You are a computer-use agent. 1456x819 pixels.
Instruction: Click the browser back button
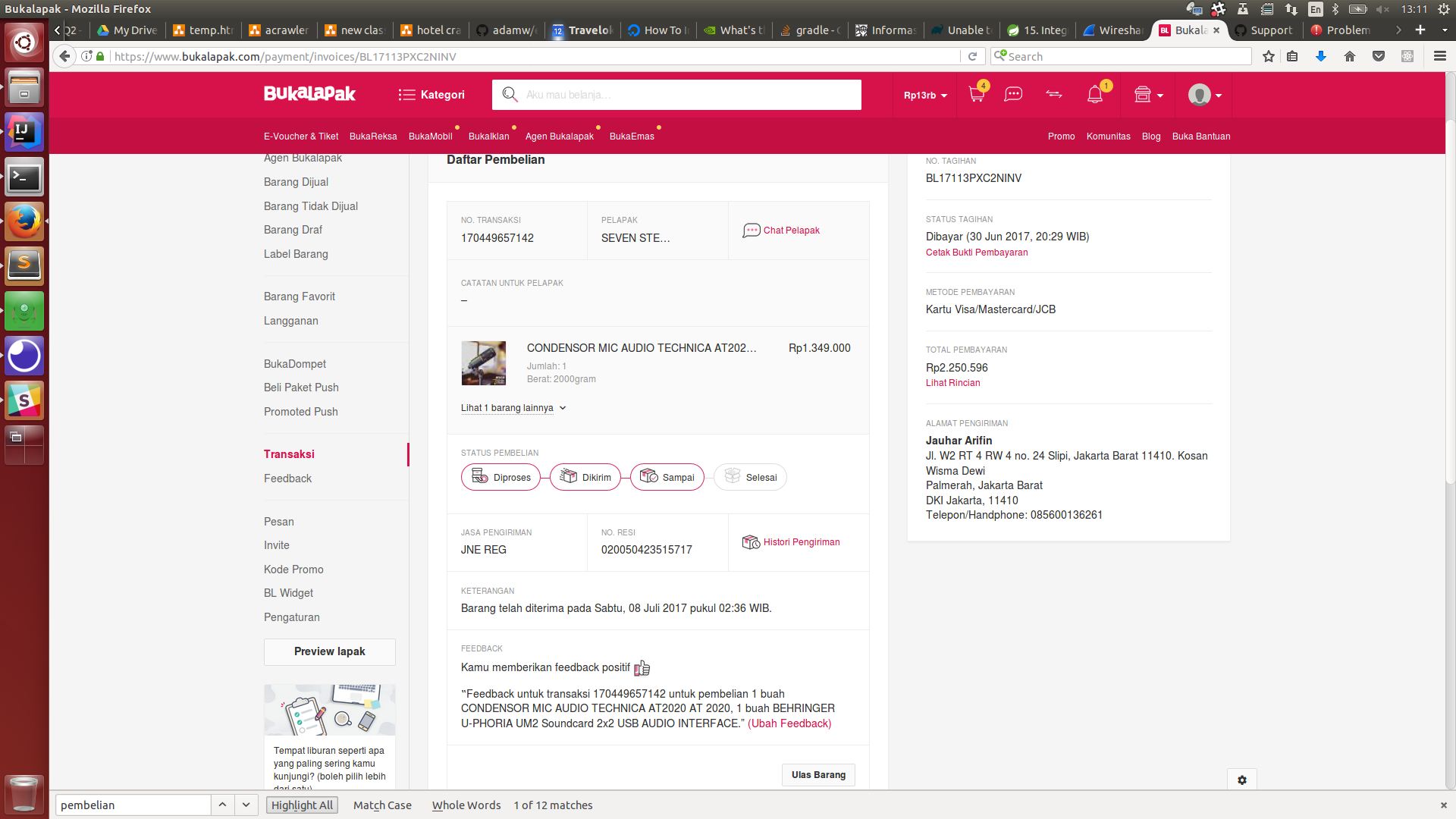pos(64,56)
